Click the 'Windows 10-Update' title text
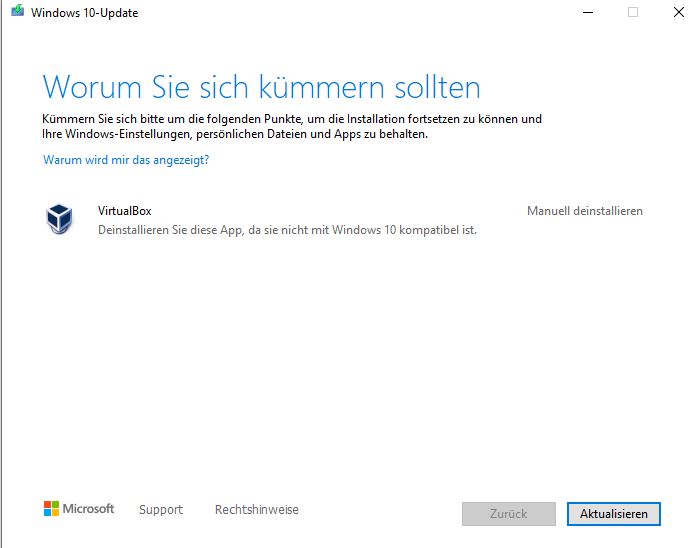Image resolution: width=695 pixels, height=548 pixels. tap(85, 13)
